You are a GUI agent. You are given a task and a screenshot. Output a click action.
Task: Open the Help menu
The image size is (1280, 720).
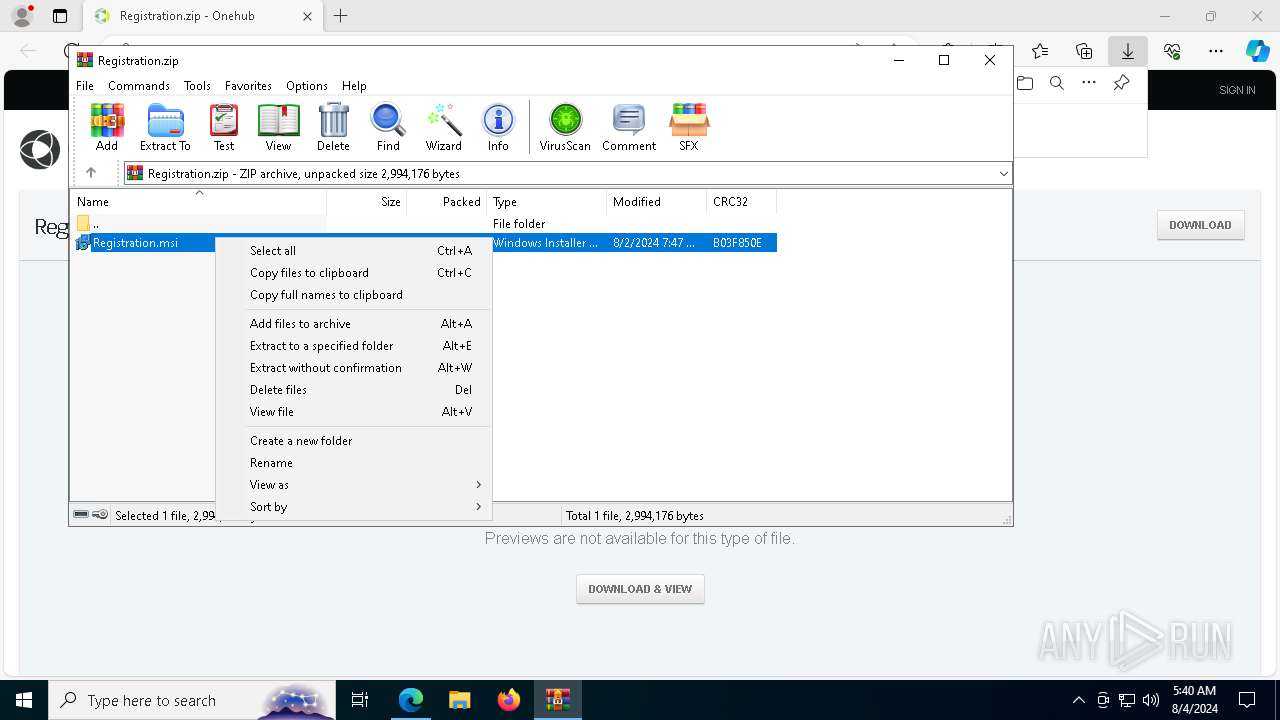354,86
